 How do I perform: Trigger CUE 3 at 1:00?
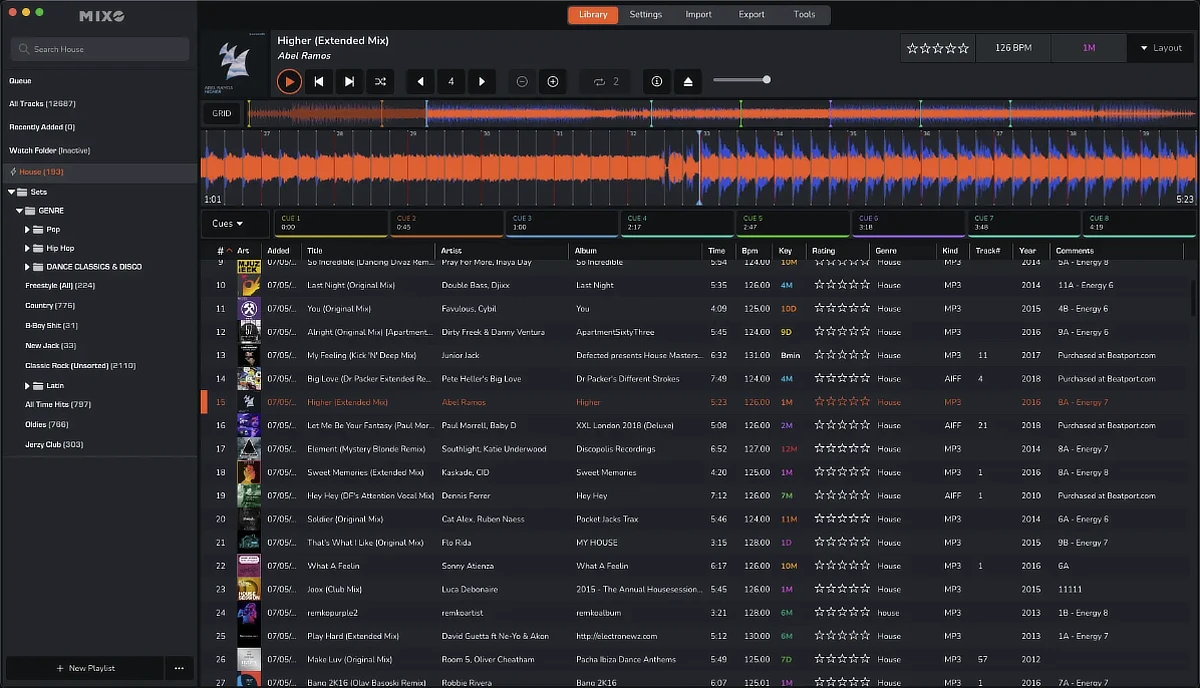(562, 223)
